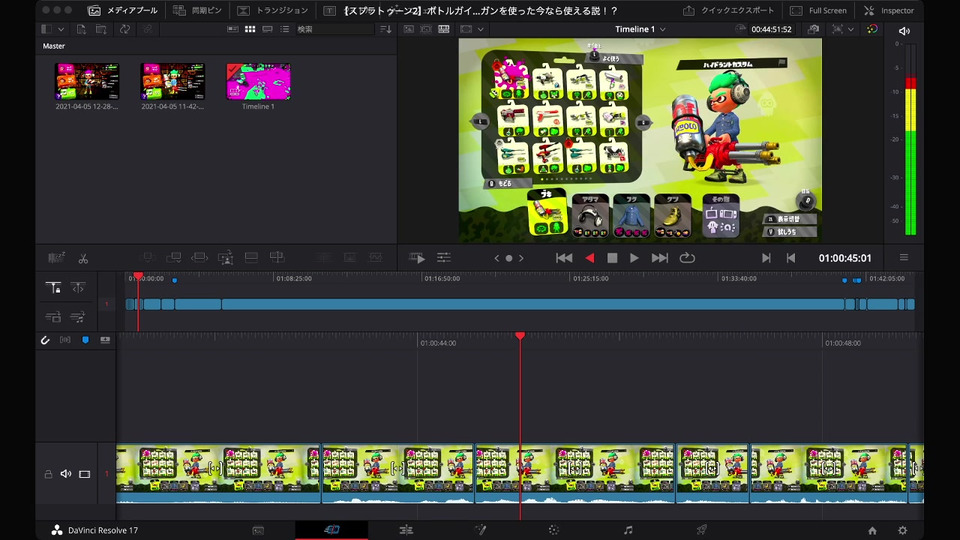Open the Inspector panel
The width and height of the screenshot is (960, 540).
coord(888,10)
